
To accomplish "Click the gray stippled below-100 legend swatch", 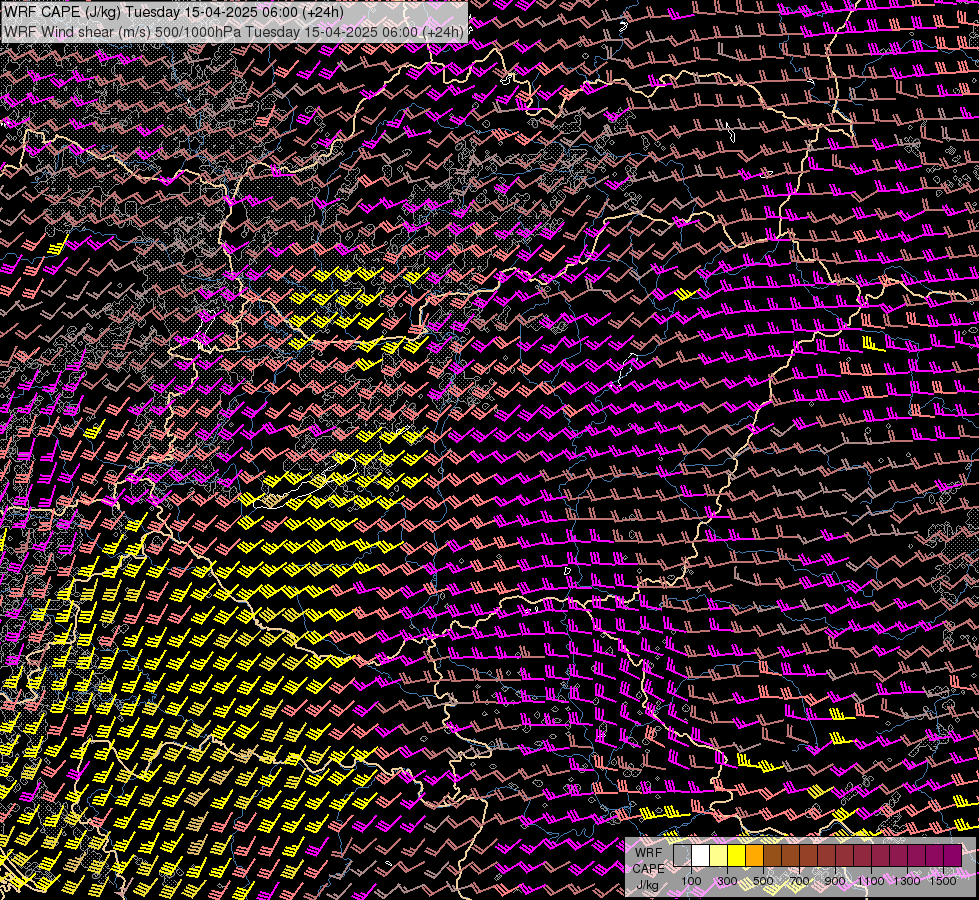I will click(682, 856).
